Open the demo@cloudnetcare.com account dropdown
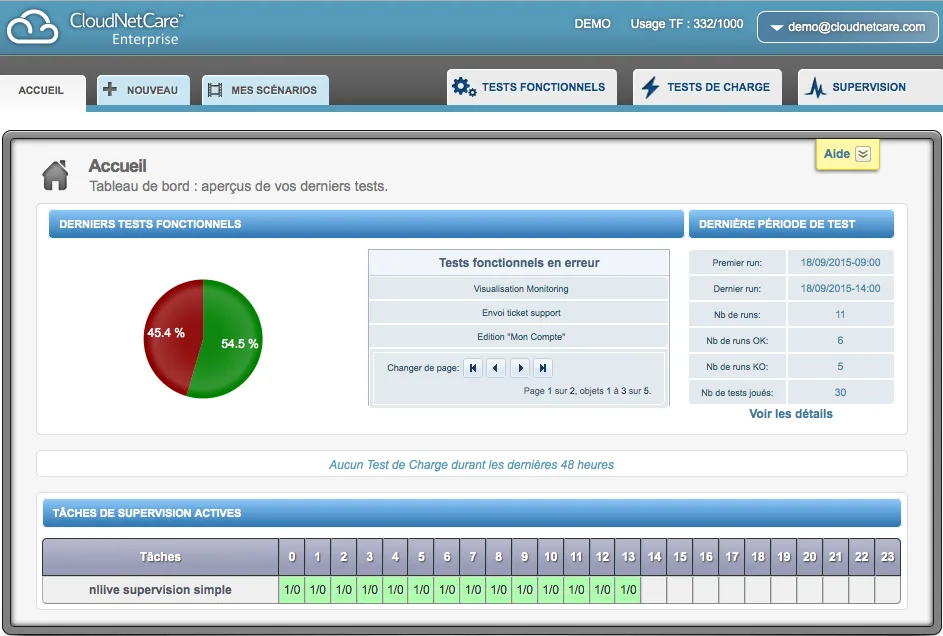The image size is (943, 636). point(847,27)
